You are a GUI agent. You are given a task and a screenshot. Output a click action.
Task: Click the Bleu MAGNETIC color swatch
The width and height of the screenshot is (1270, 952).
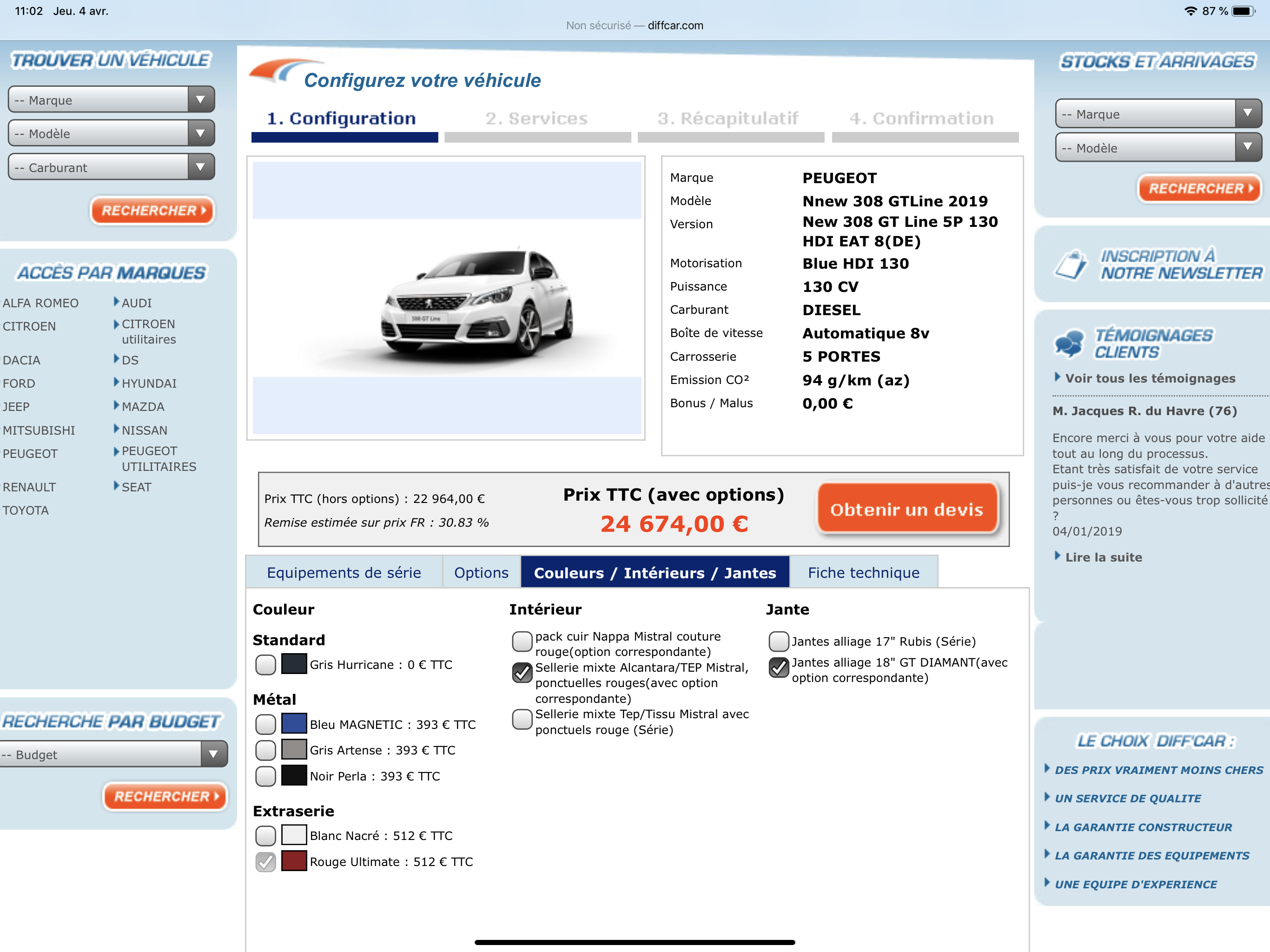click(294, 724)
